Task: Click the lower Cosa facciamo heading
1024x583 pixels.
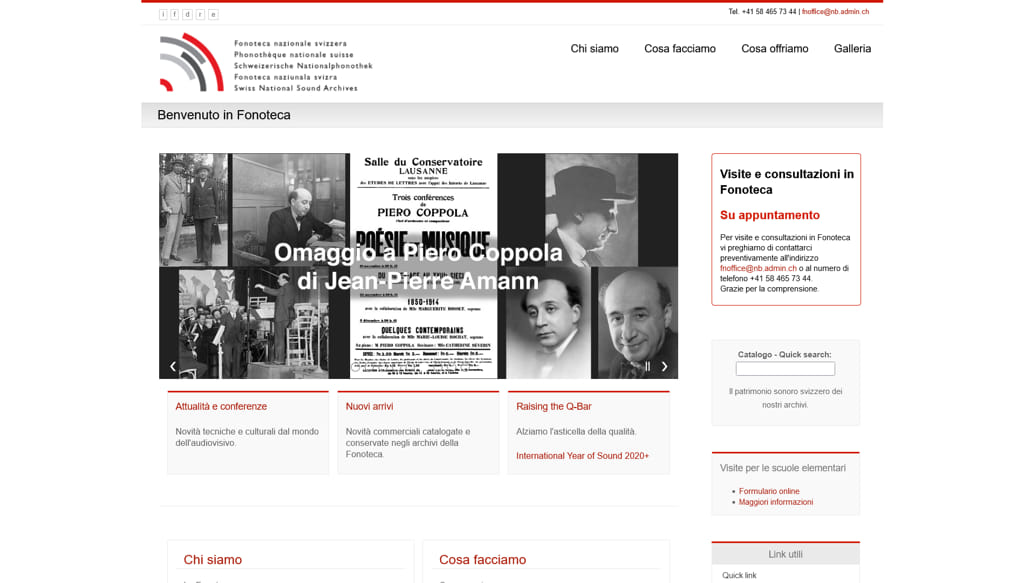Action: click(x=482, y=559)
